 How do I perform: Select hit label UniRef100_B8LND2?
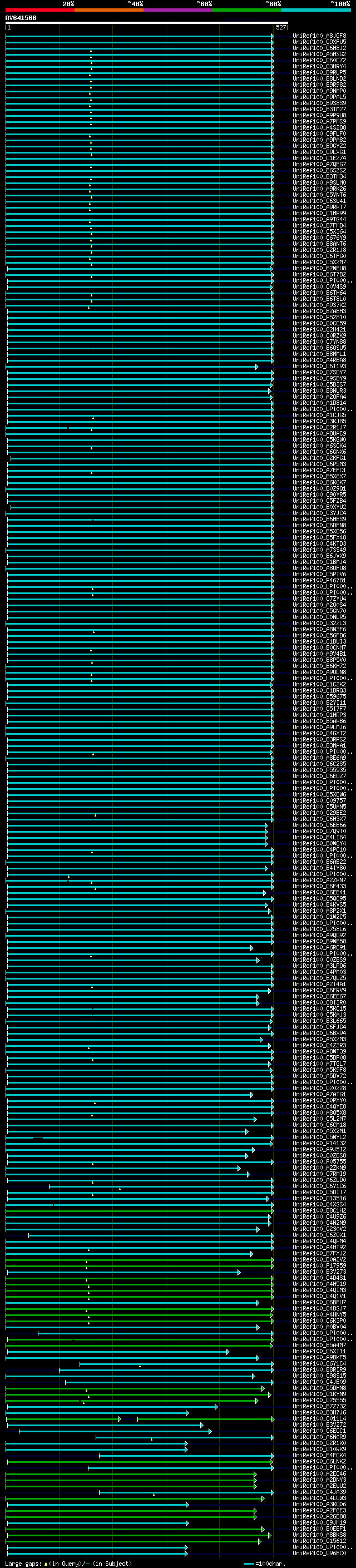(319, 78)
